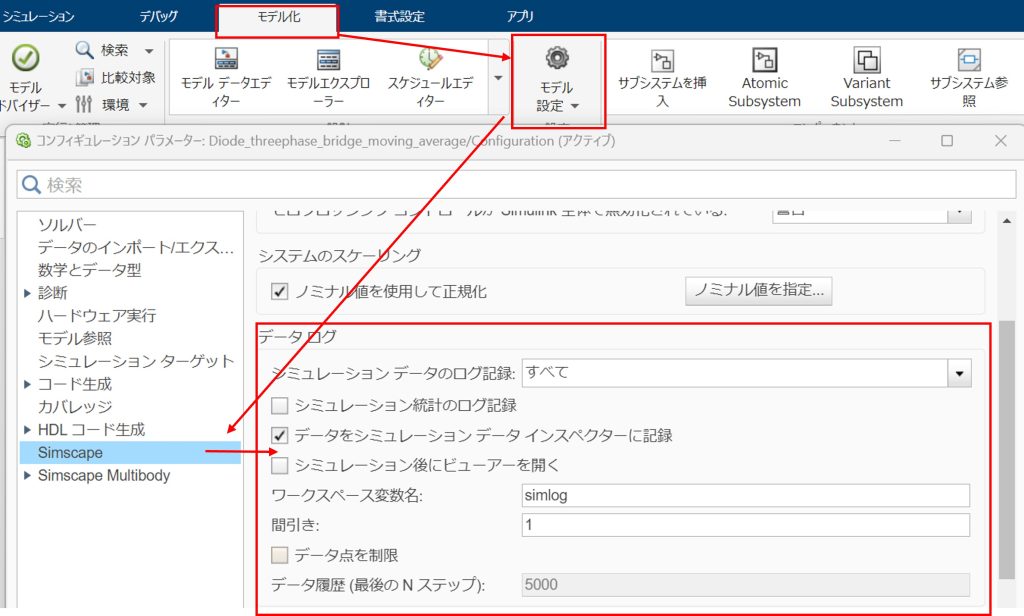1024x616 pixels.
Task: Launch the モデルエクスプローラー icon
Action: [x=329, y=60]
